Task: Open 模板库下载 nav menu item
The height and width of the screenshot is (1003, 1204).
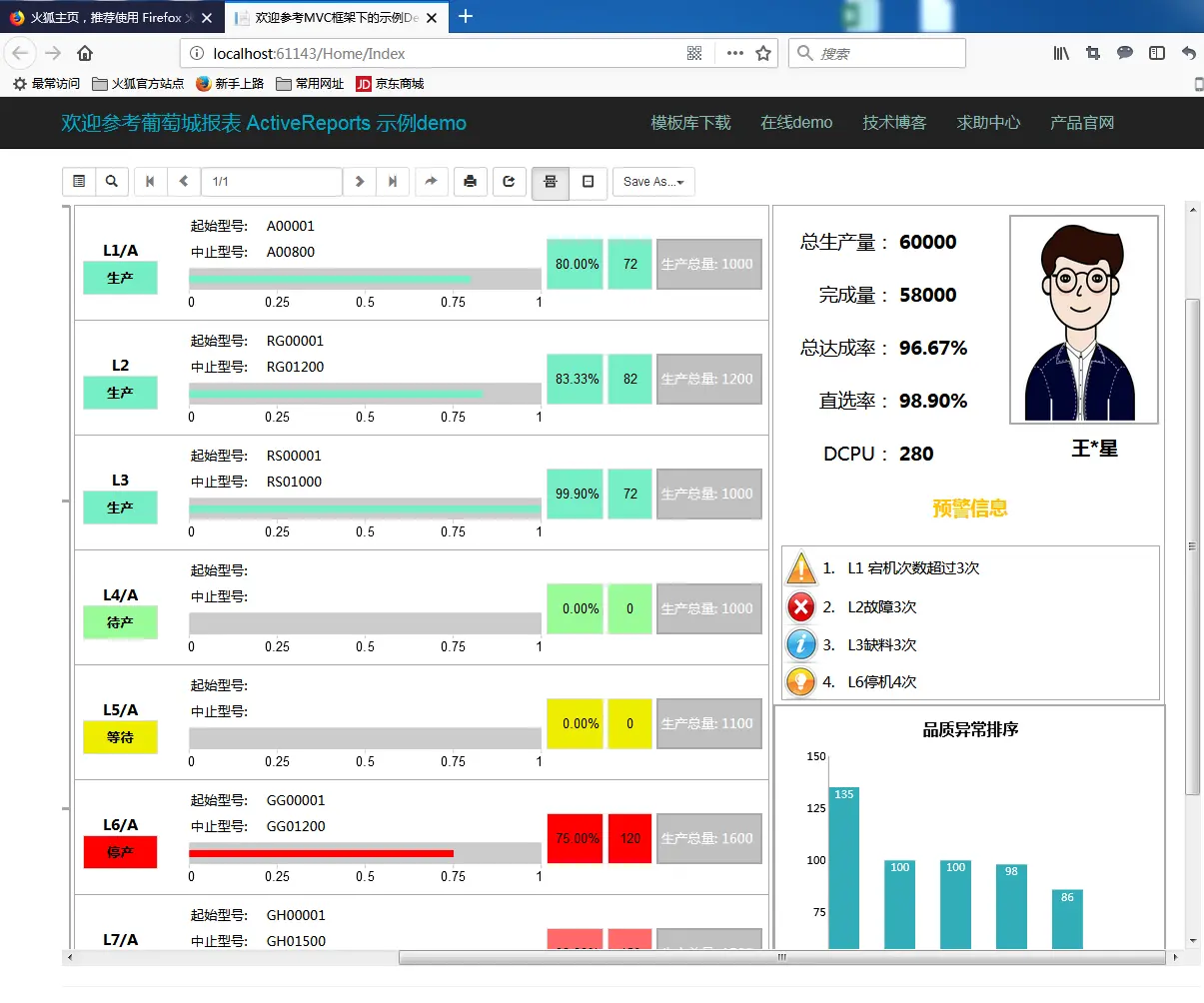Action: 691,123
